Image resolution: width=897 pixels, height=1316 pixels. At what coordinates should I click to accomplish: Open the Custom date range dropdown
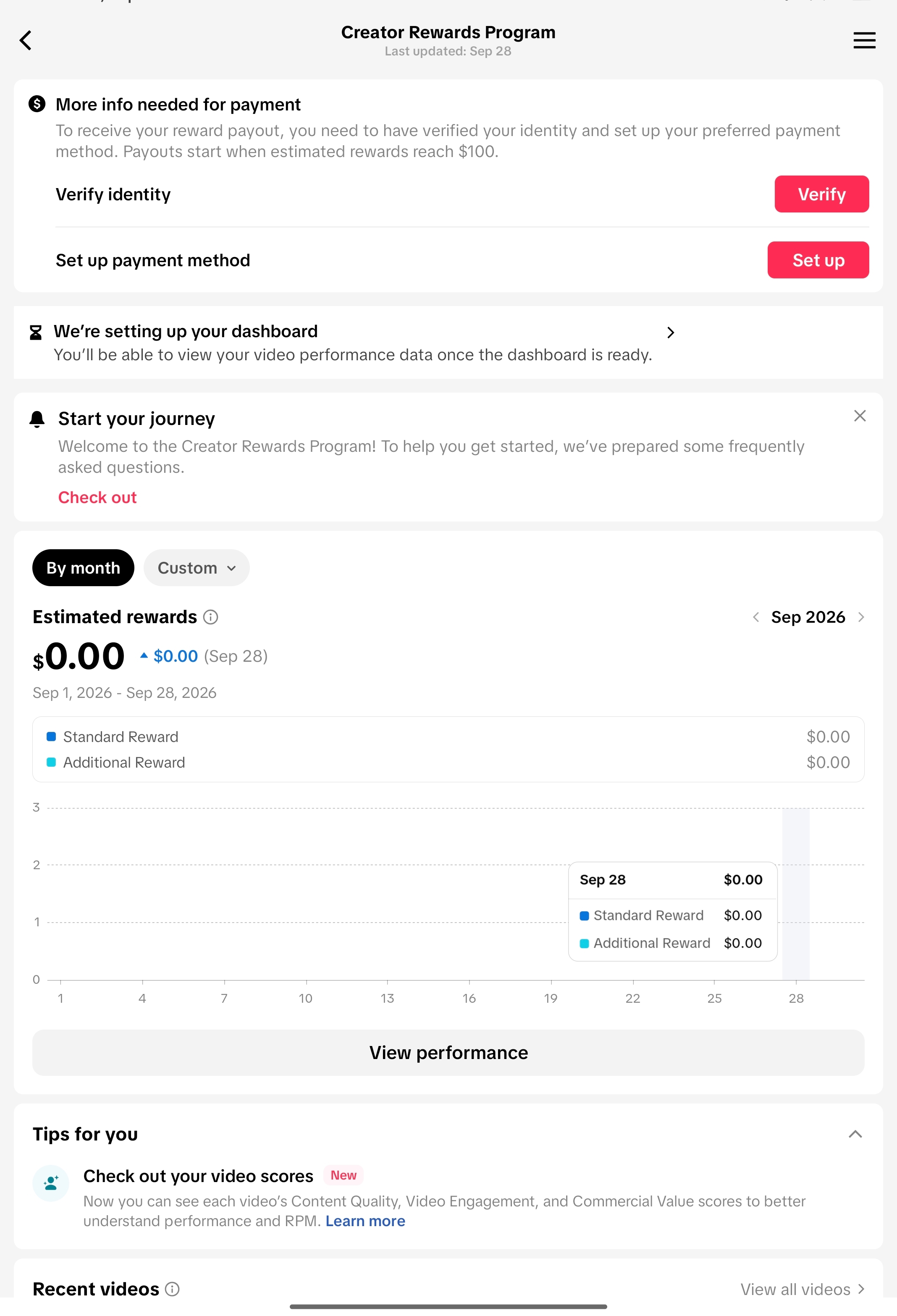point(197,568)
